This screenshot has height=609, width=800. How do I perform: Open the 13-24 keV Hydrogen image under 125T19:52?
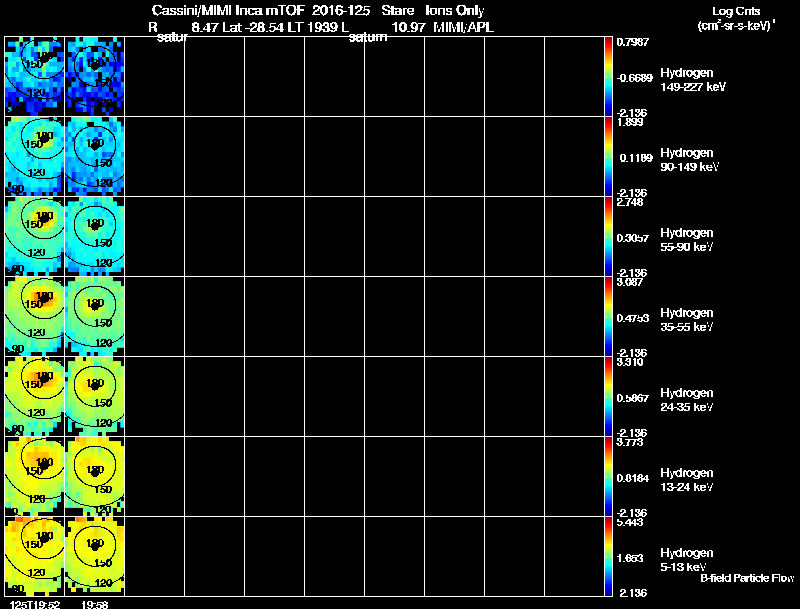(35, 476)
